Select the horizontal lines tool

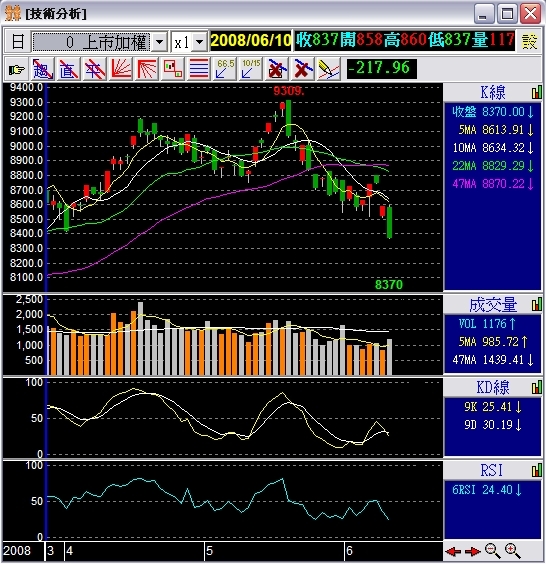[x=199, y=69]
